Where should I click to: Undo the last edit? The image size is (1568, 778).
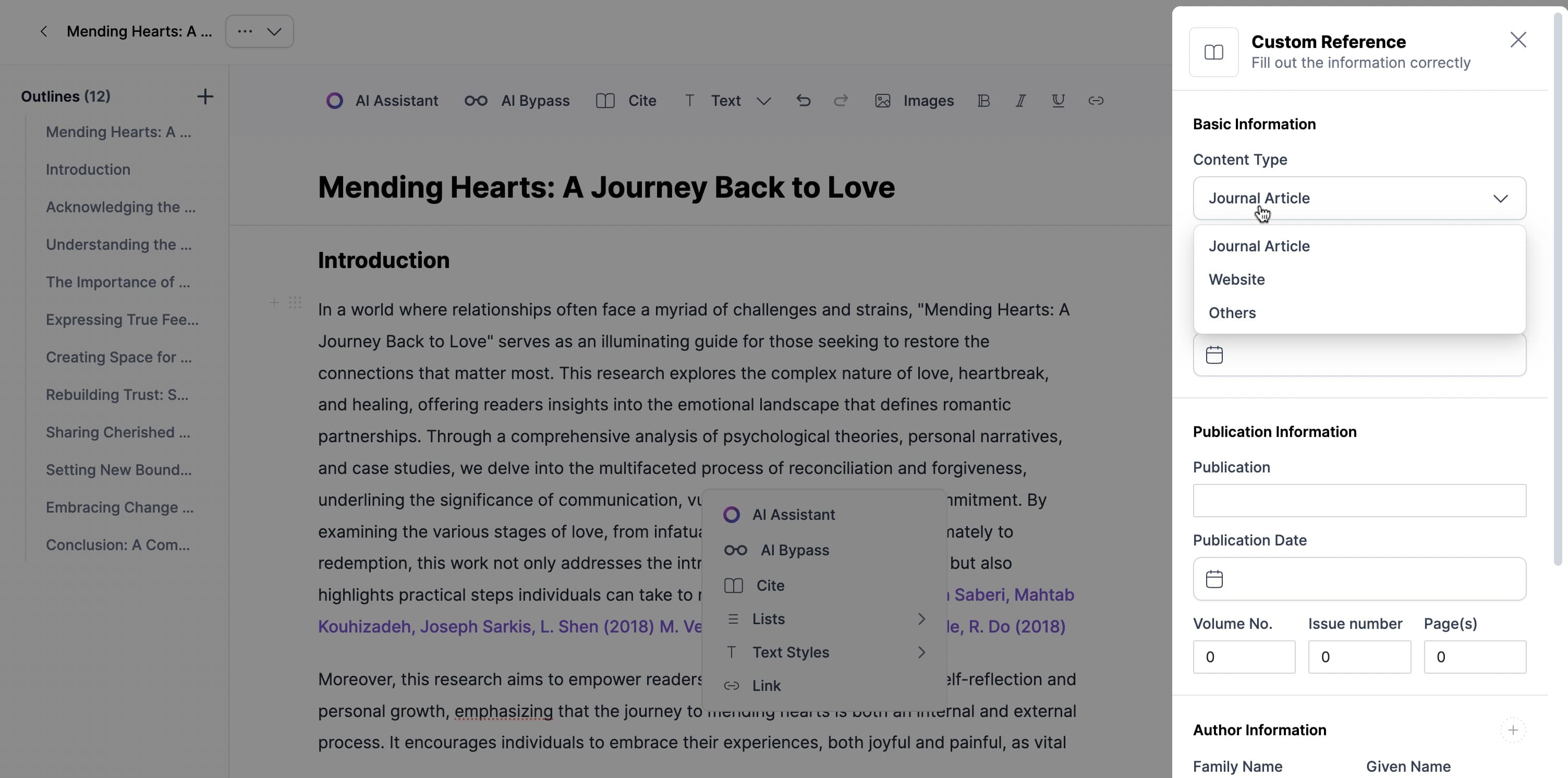point(804,101)
